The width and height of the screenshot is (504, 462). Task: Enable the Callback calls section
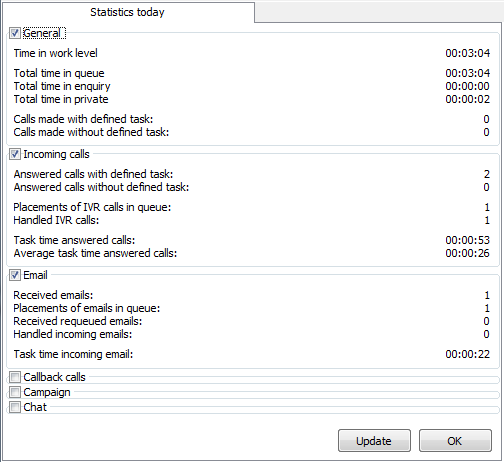15,377
